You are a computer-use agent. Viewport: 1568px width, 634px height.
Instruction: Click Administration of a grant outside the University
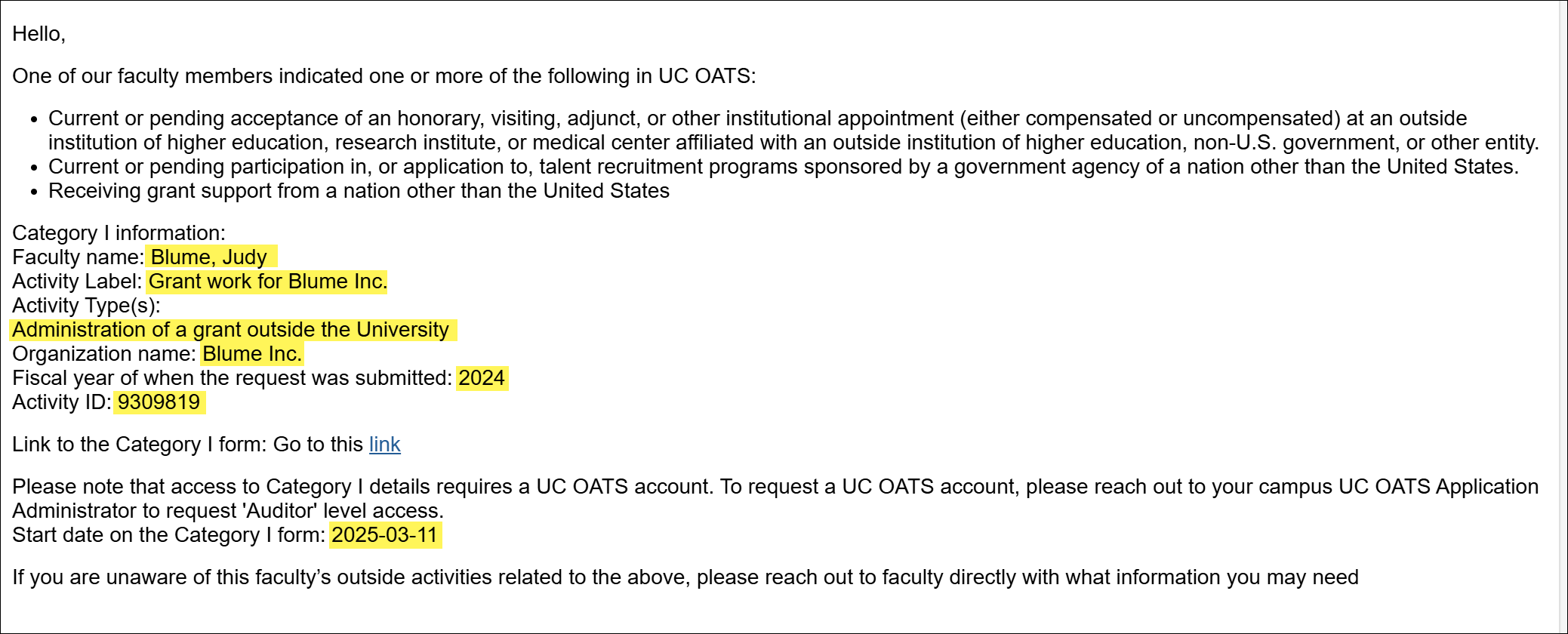[231, 330]
